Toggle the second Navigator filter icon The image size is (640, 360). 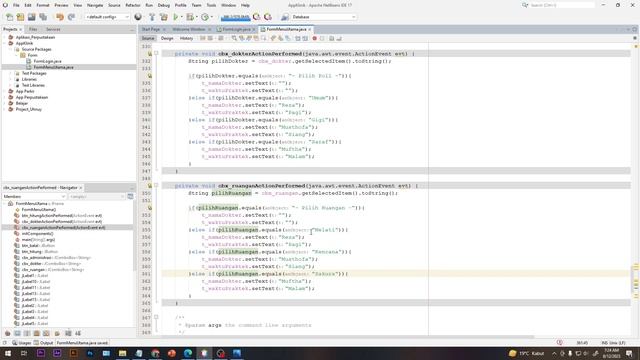pos(17,333)
